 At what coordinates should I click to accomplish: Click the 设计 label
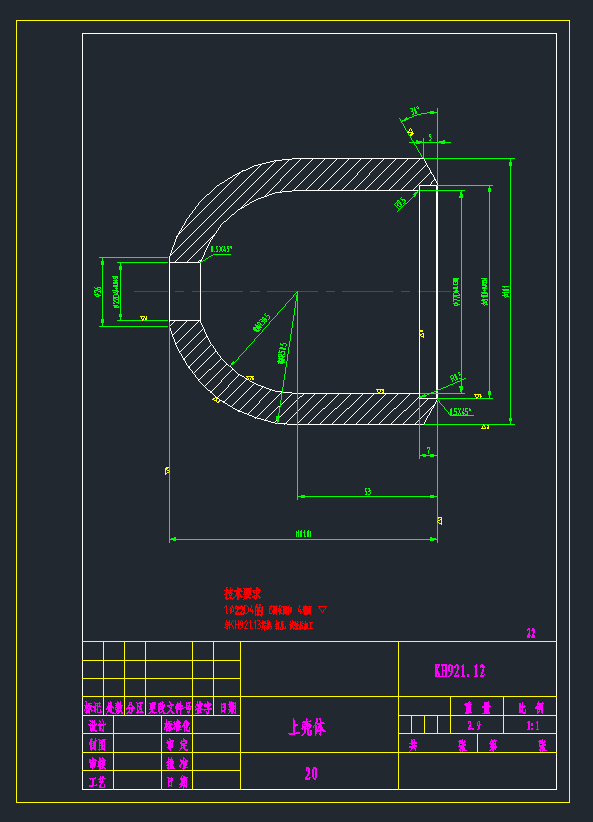click(97, 726)
